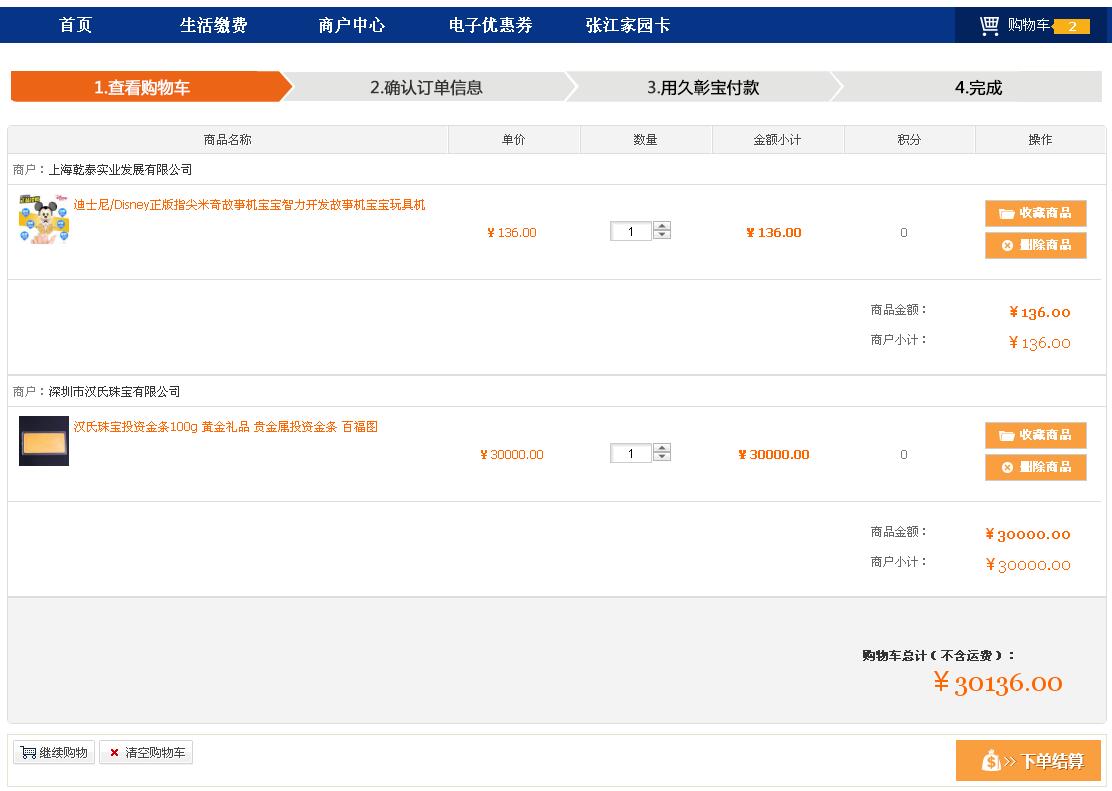Click merchant name 深圳市汉氏珠宝有限公司
The height and width of the screenshot is (791, 1112).
coord(114,392)
